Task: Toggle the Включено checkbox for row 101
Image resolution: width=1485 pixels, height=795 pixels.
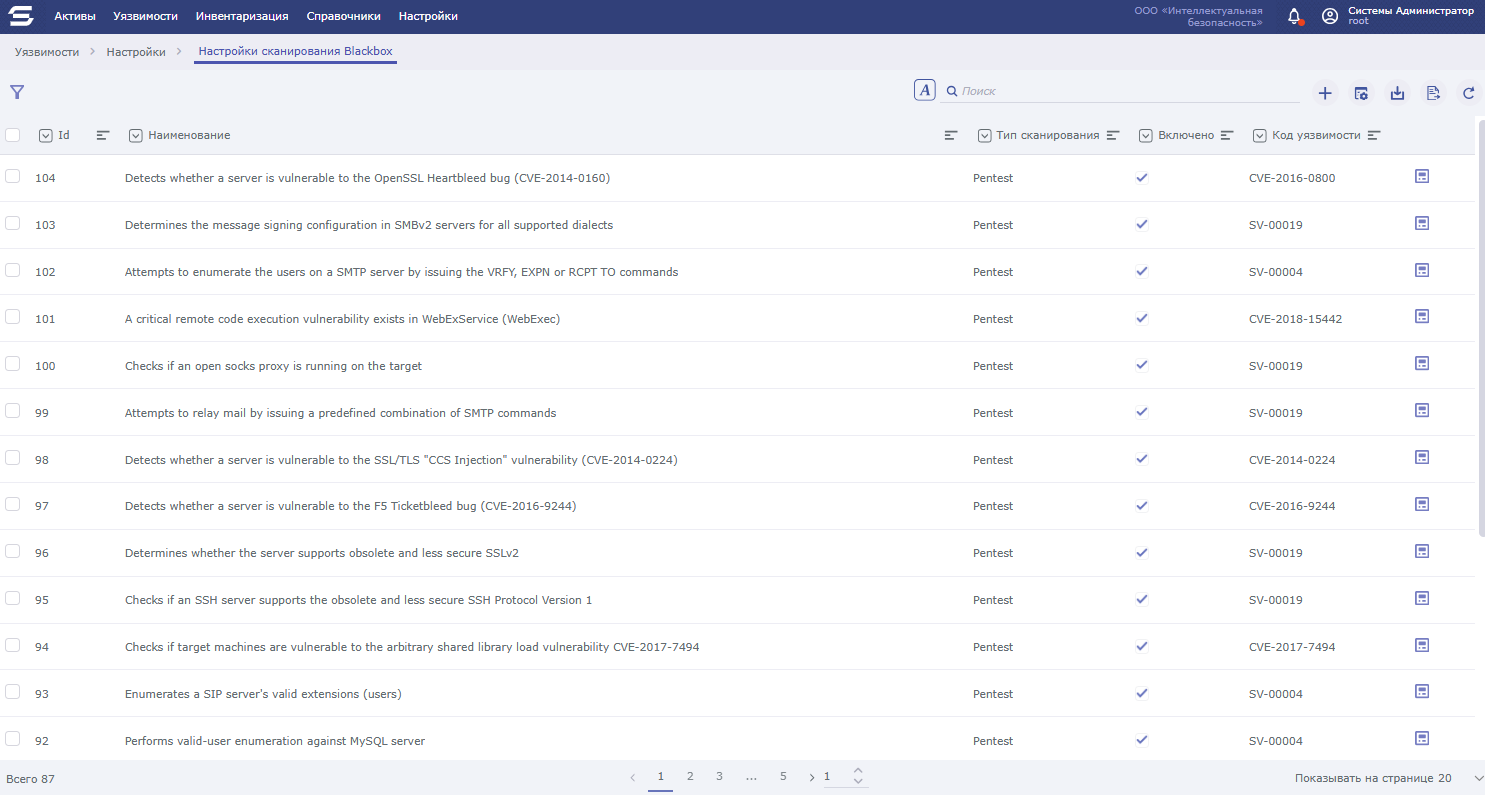Action: click(x=1142, y=318)
